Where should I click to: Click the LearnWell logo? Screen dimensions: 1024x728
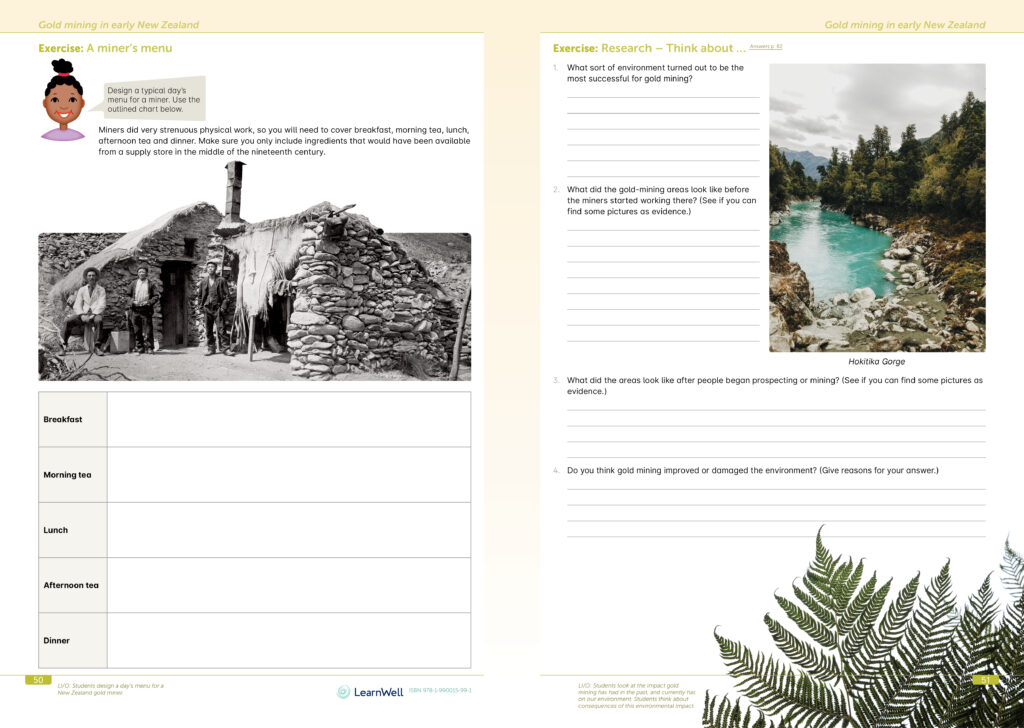click(x=370, y=691)
